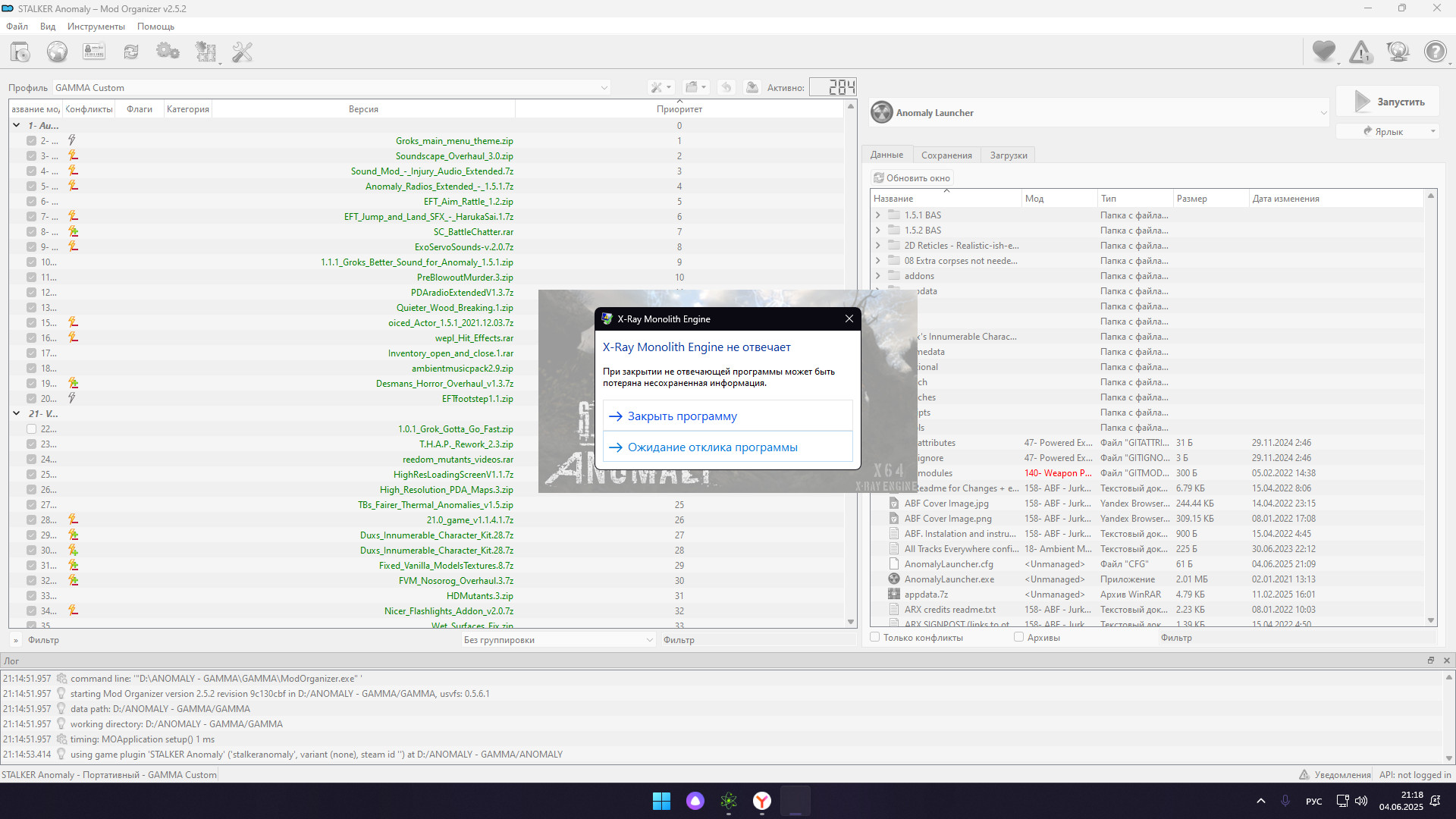
Task: Toggle checkbox for Nicer_Flashlights_Addon mod
Action: coord(31,610)
